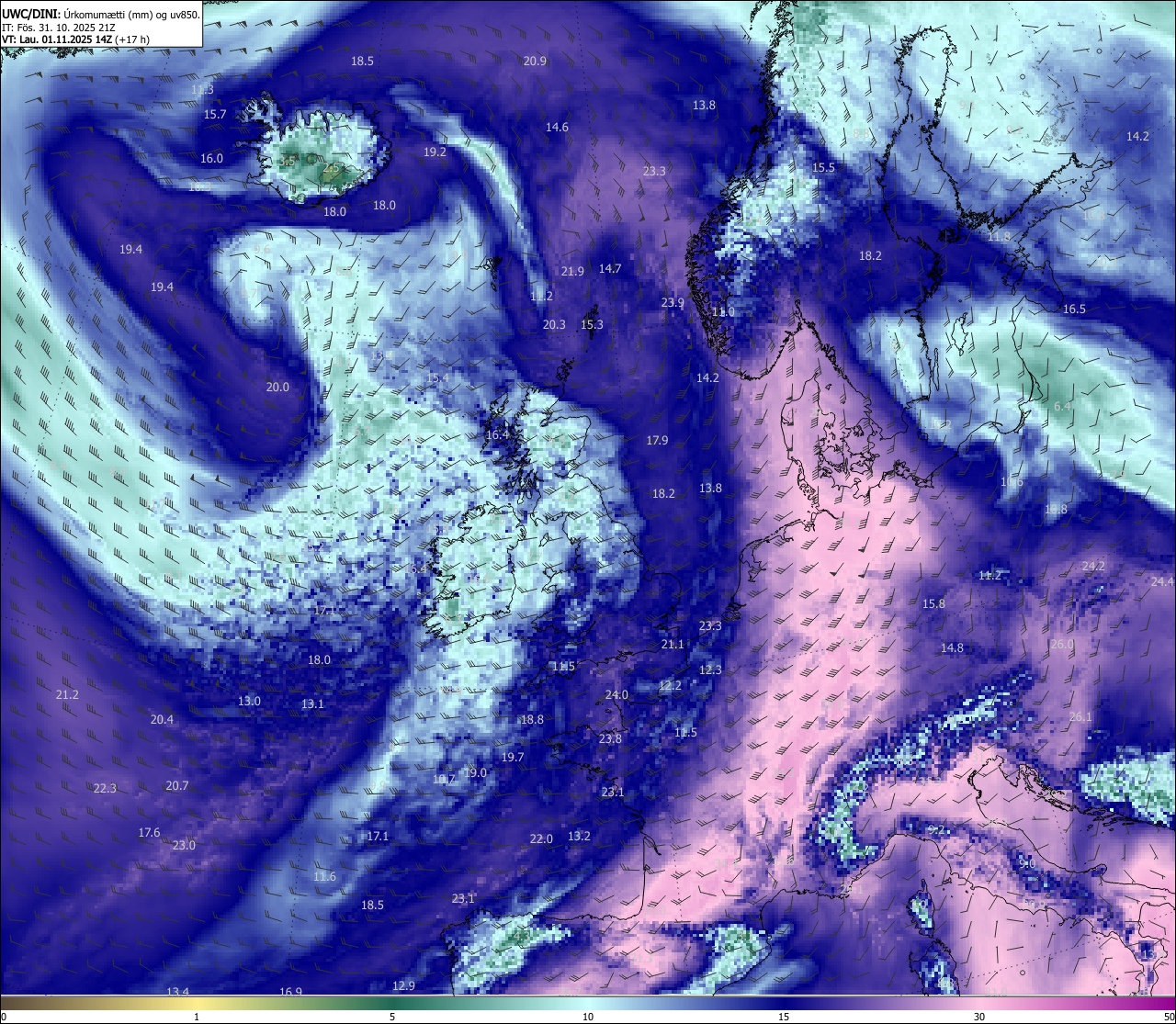Viewport: 1176px width, 1024px height.
Task: Click the 21.9 map value
Action: pos(572,272)
